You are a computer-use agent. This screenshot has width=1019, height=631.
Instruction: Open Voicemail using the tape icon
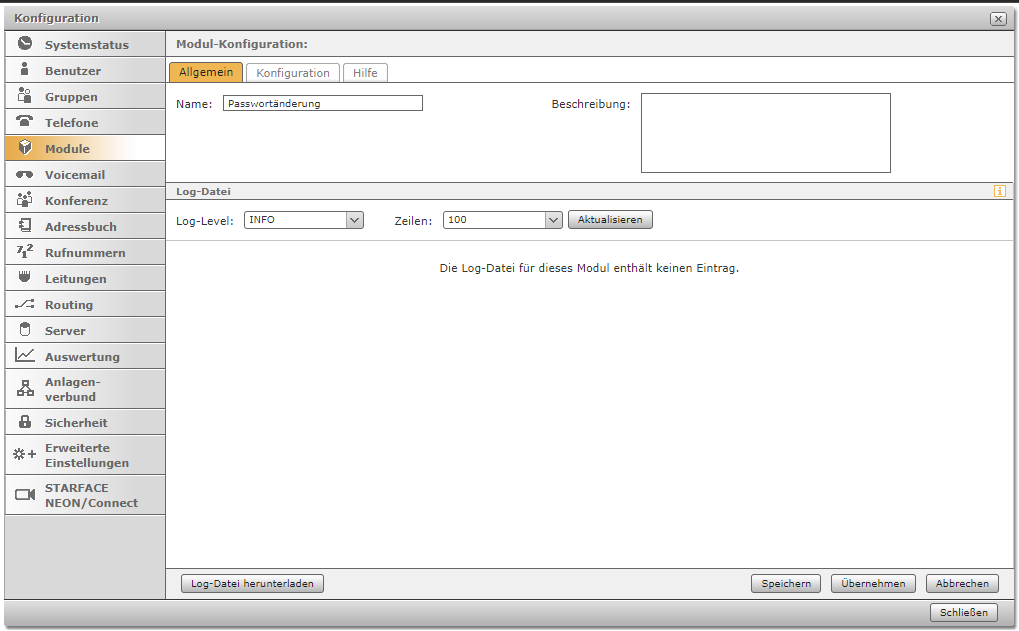pyautogui.click(x=25, y=174)
